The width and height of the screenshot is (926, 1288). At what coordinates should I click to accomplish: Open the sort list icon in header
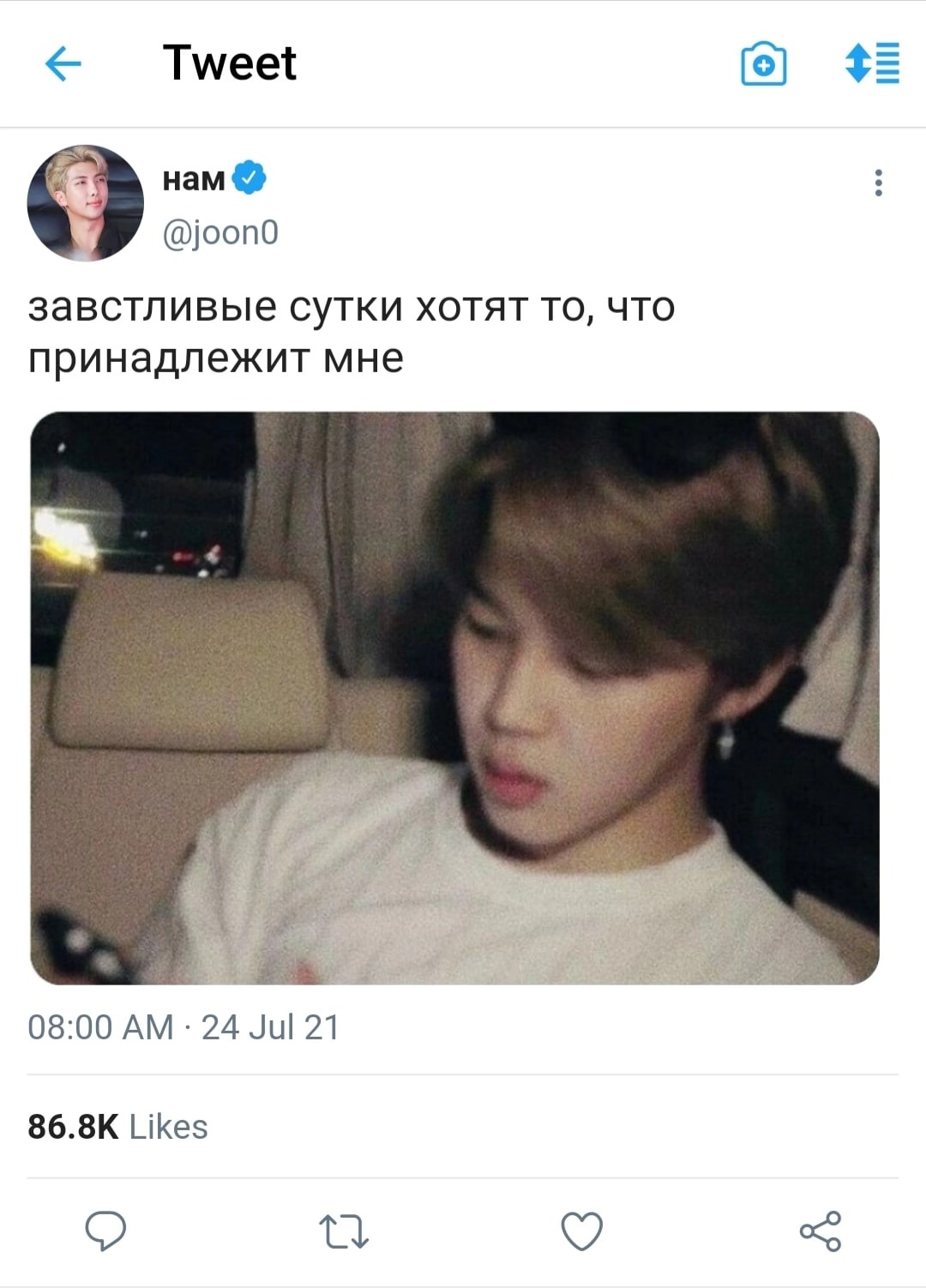872,63
